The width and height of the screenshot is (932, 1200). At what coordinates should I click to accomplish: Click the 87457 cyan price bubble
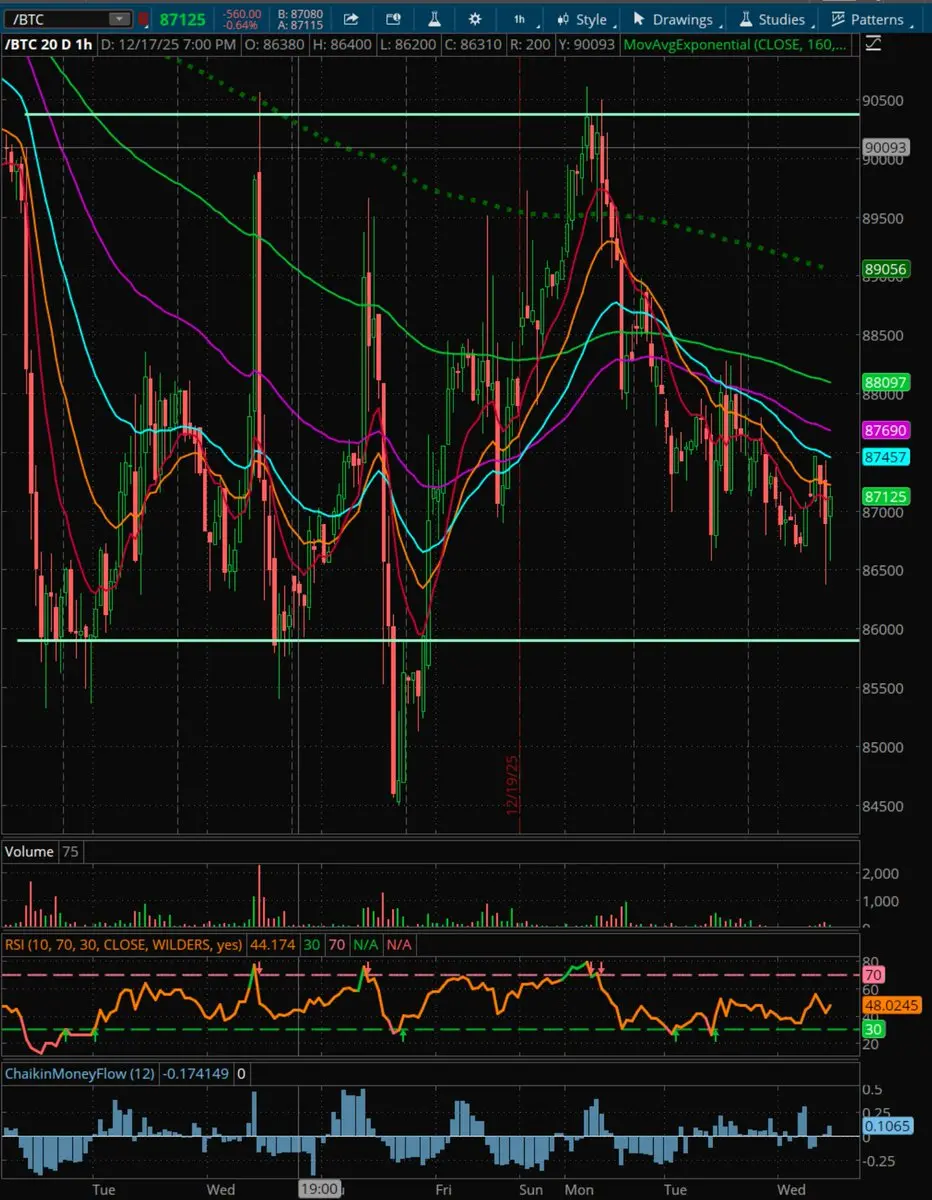point(884,455)
